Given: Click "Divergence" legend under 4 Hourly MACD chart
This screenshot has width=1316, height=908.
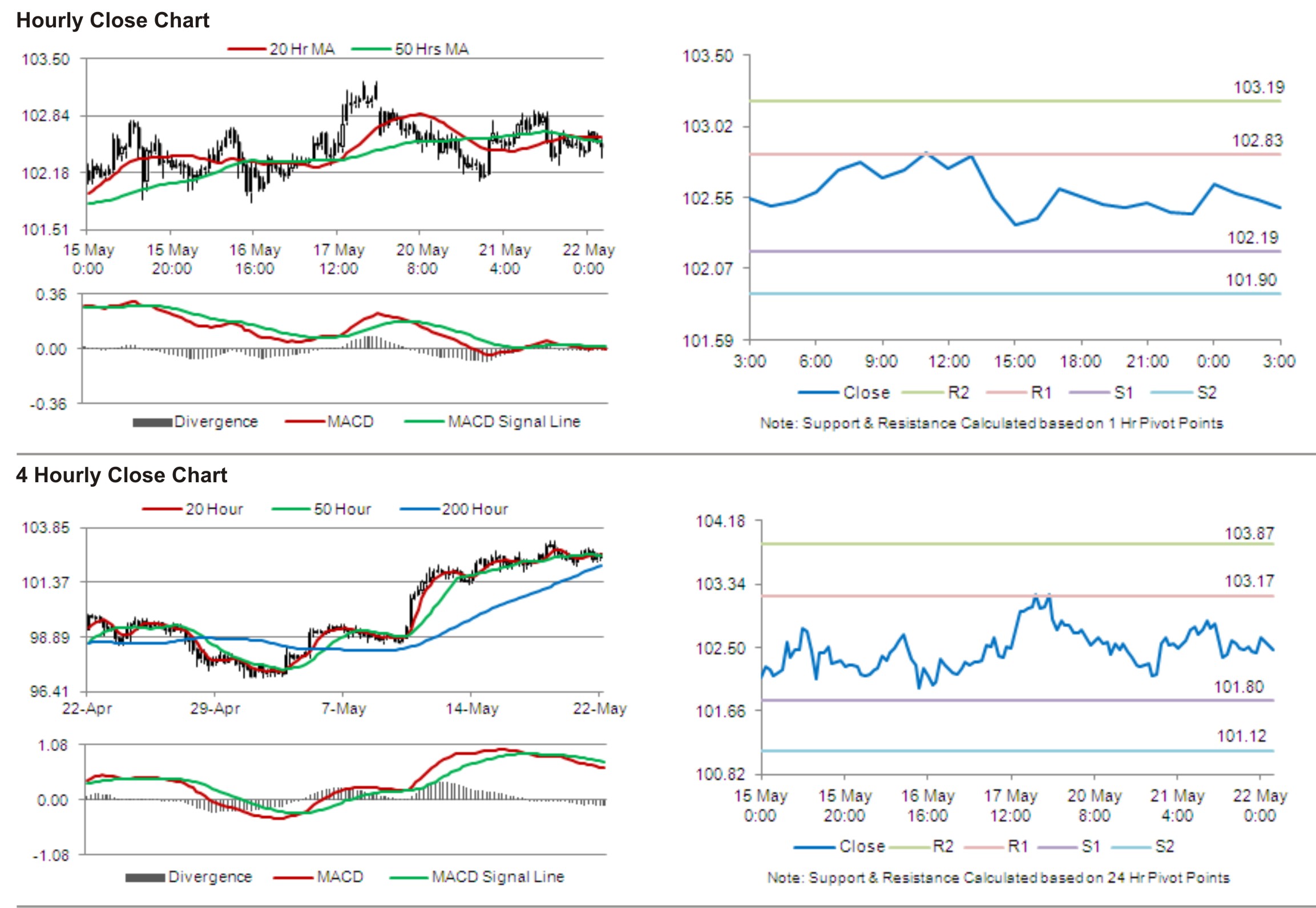Looking at the screenshot, I should pyautogui.click(x=210, y=877).
